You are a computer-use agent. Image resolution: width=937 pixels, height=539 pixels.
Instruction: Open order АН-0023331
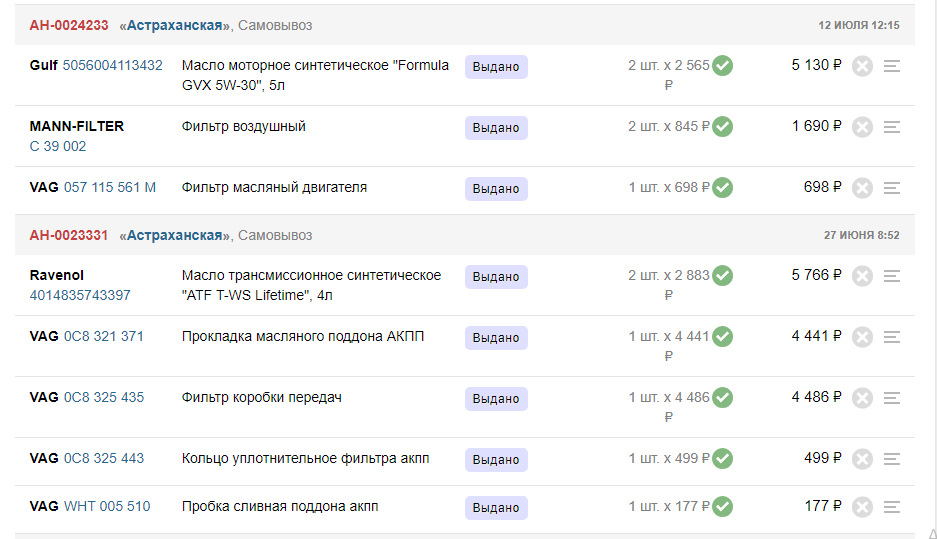(69, 235)
